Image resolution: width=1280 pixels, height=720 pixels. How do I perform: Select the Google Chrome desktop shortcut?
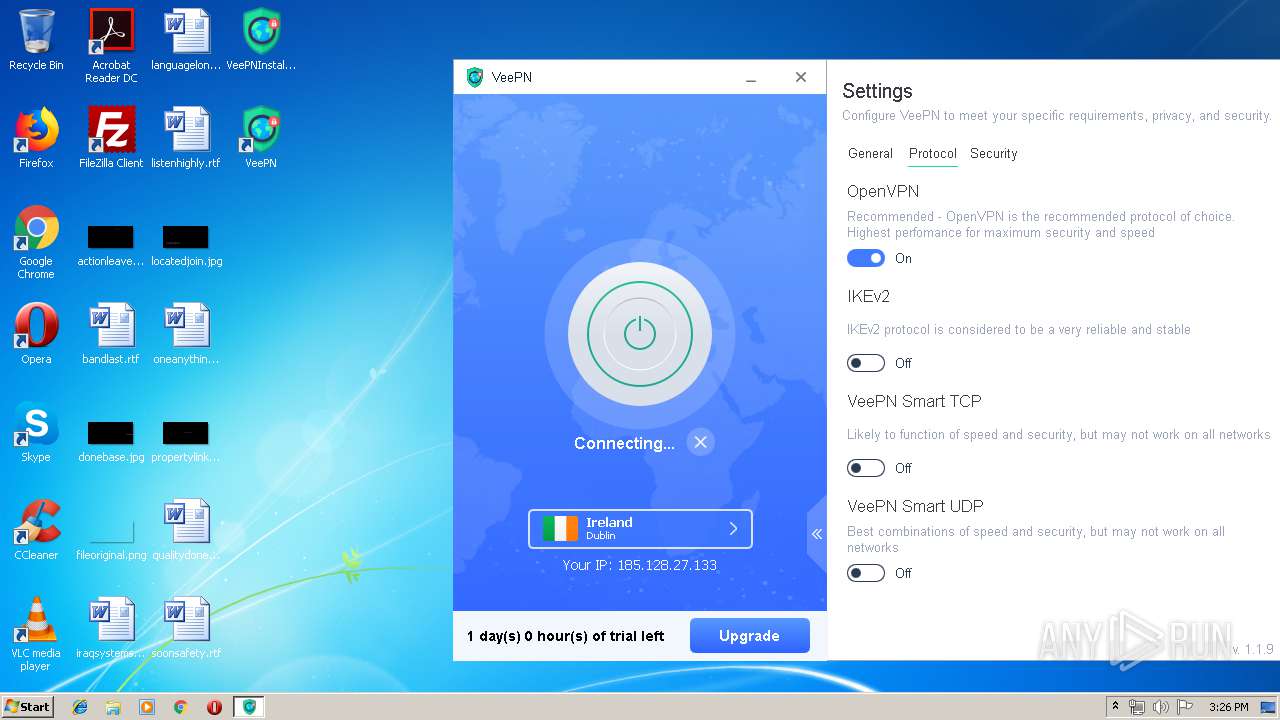coord(36,242)
